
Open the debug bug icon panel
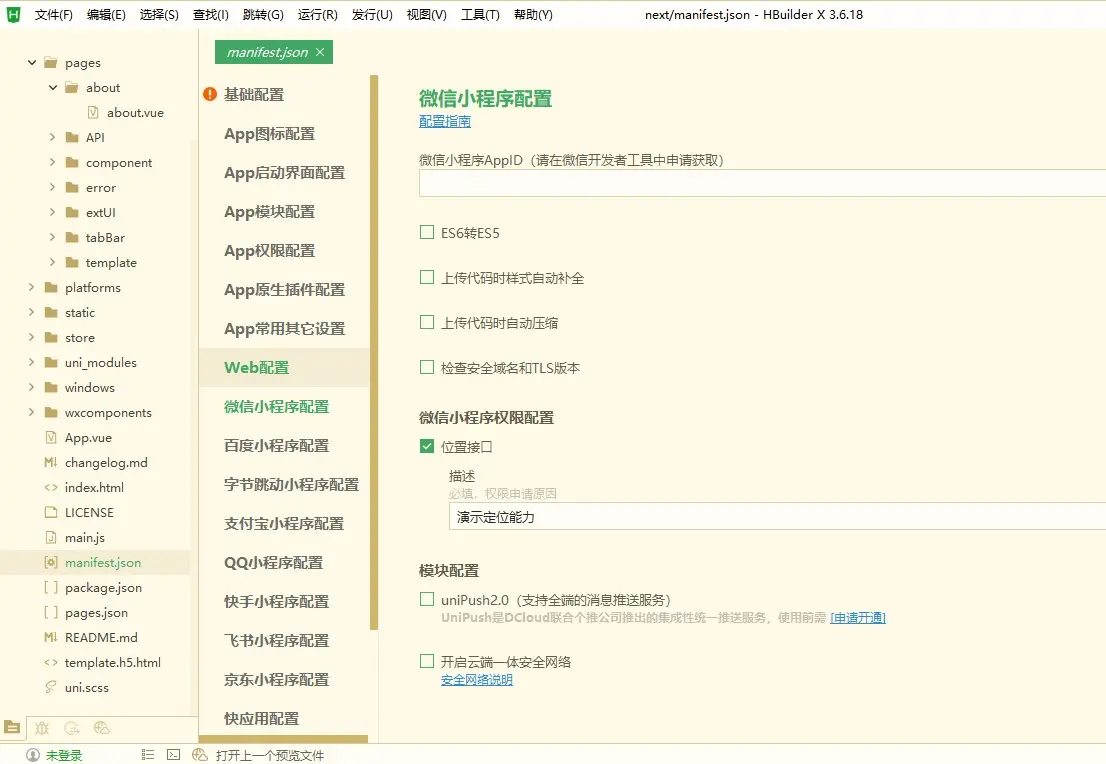click(x=42, y=728)
